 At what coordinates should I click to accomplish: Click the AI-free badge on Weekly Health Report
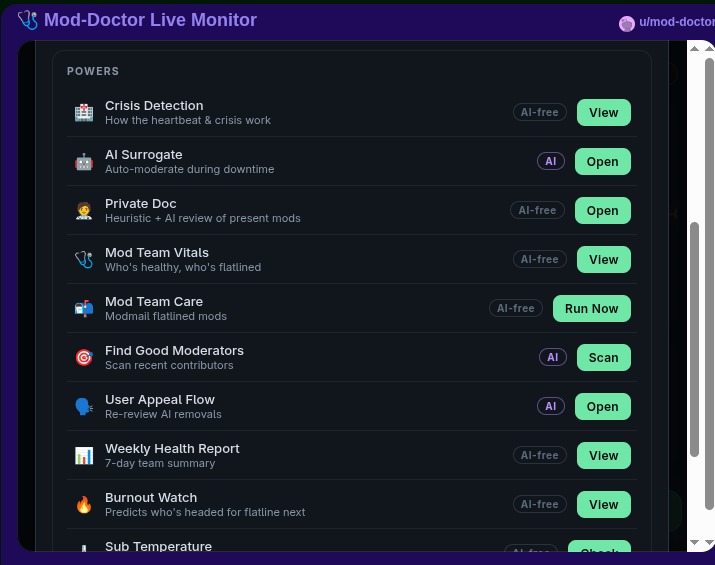(540, 455)
